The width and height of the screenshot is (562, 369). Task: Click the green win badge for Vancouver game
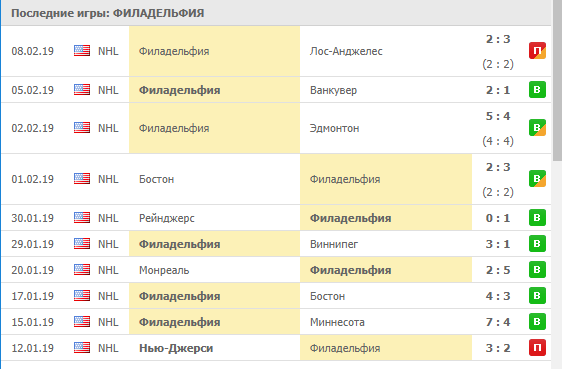tap(537, 90)
